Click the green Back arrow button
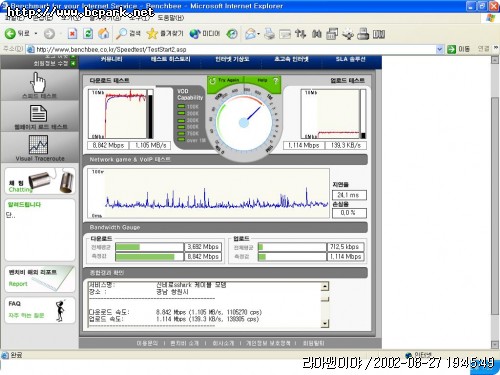The image size is (500, 375). 10,34
